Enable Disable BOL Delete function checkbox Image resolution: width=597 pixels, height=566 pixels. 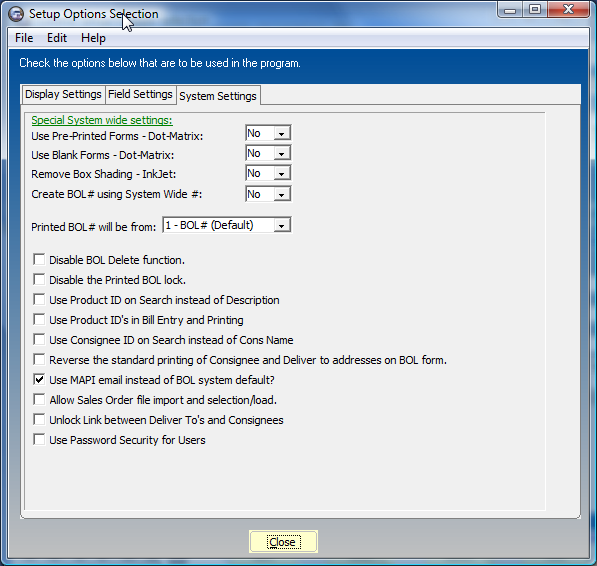click(x=39, y=260)
